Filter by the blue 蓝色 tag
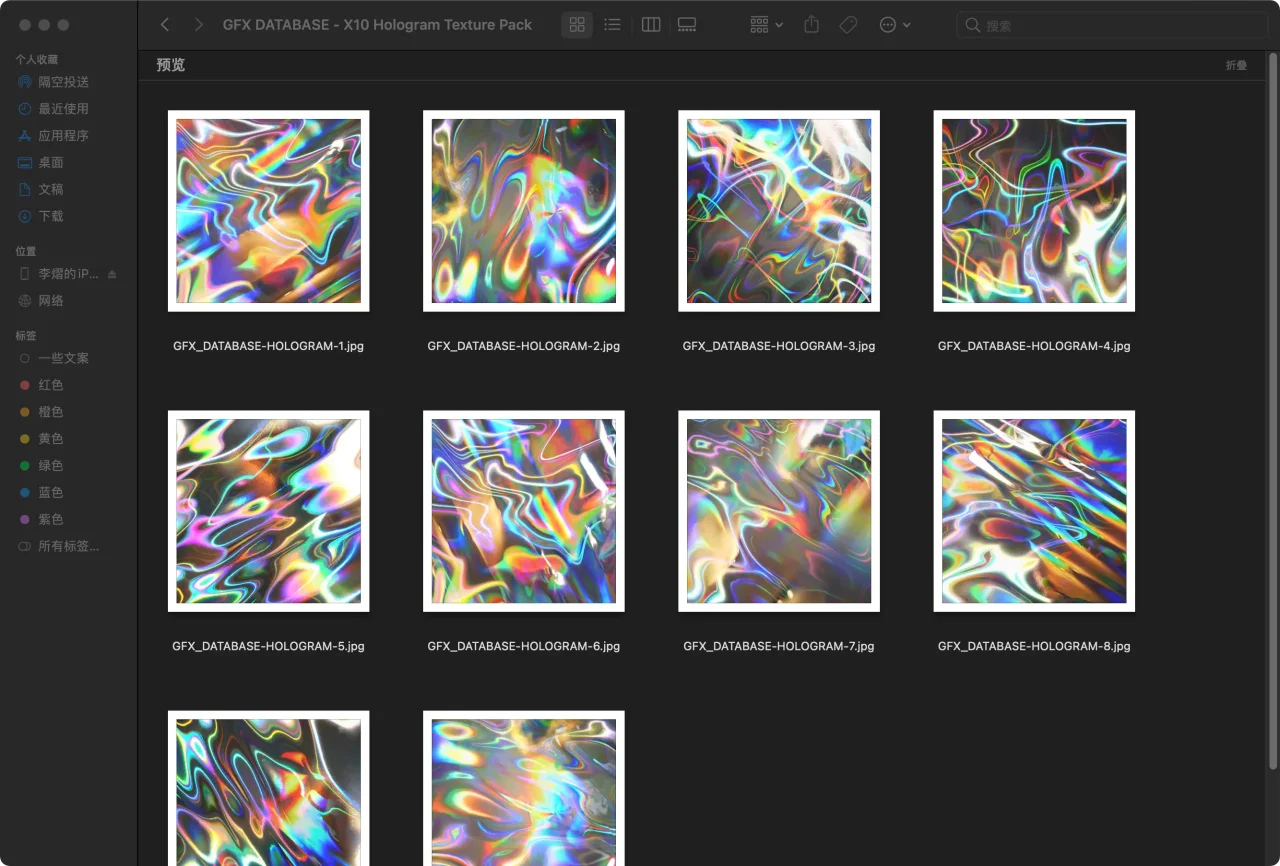 (50, 492)
